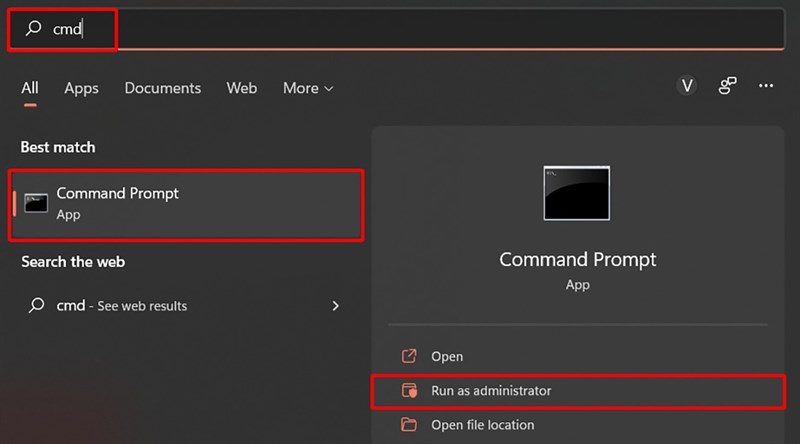Choose Open for Command Prompt
This screenshot has width=800, height=444.
[x=578, y=356]
